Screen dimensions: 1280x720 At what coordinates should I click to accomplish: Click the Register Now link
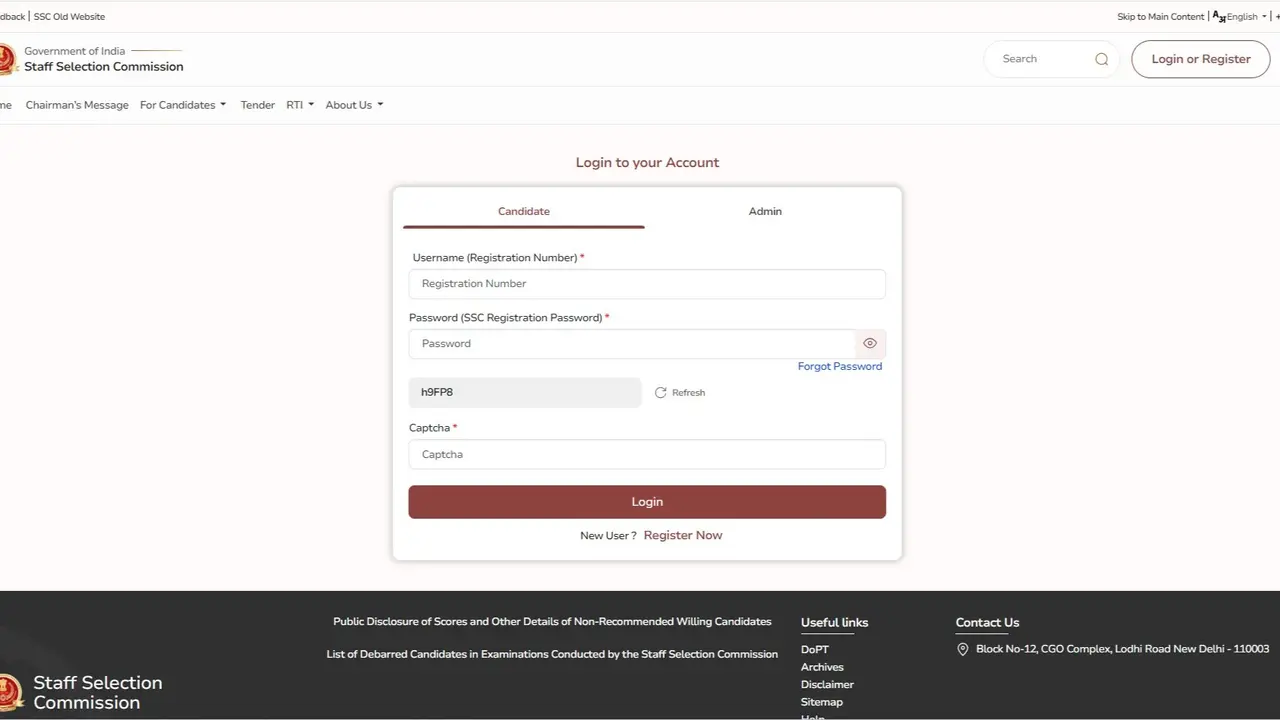click(683, 535)
